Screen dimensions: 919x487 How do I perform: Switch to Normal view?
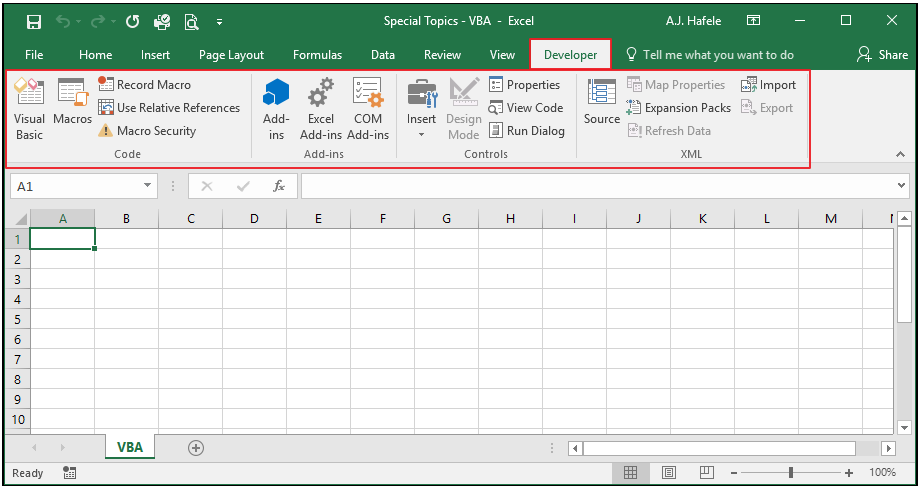pyautogui.click(x=631, y=472)
